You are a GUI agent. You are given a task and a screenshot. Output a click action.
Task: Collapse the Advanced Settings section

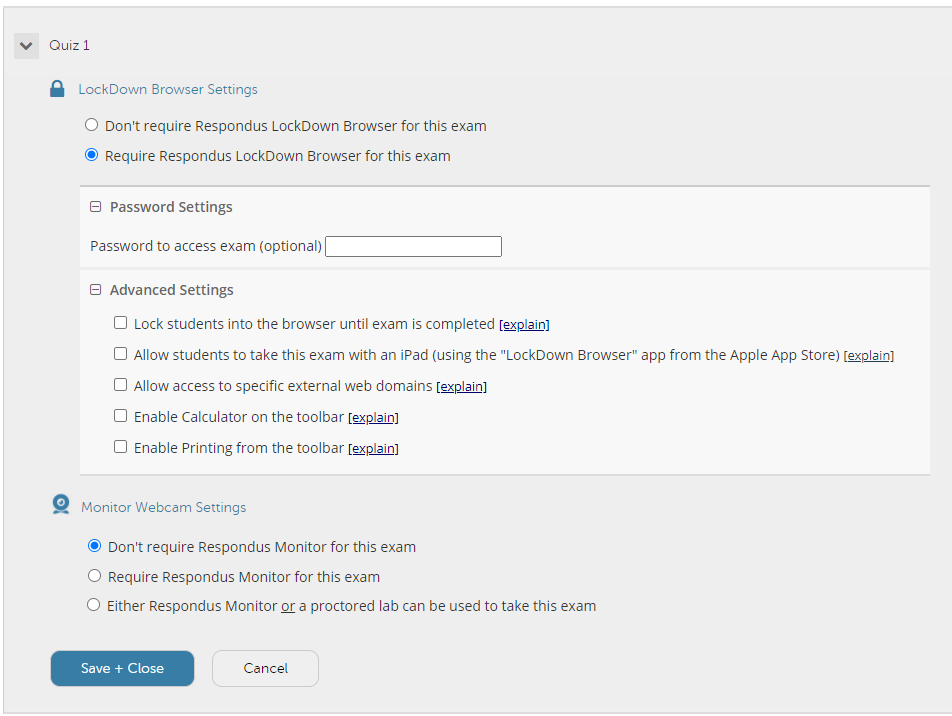coord(95,290)
